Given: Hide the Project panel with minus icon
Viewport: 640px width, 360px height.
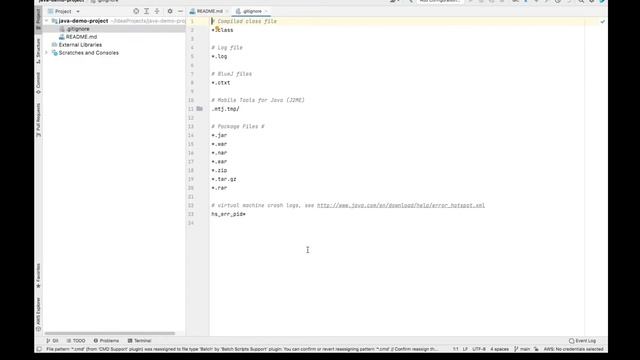Looking at the screenshot, I should pos(180,11).
